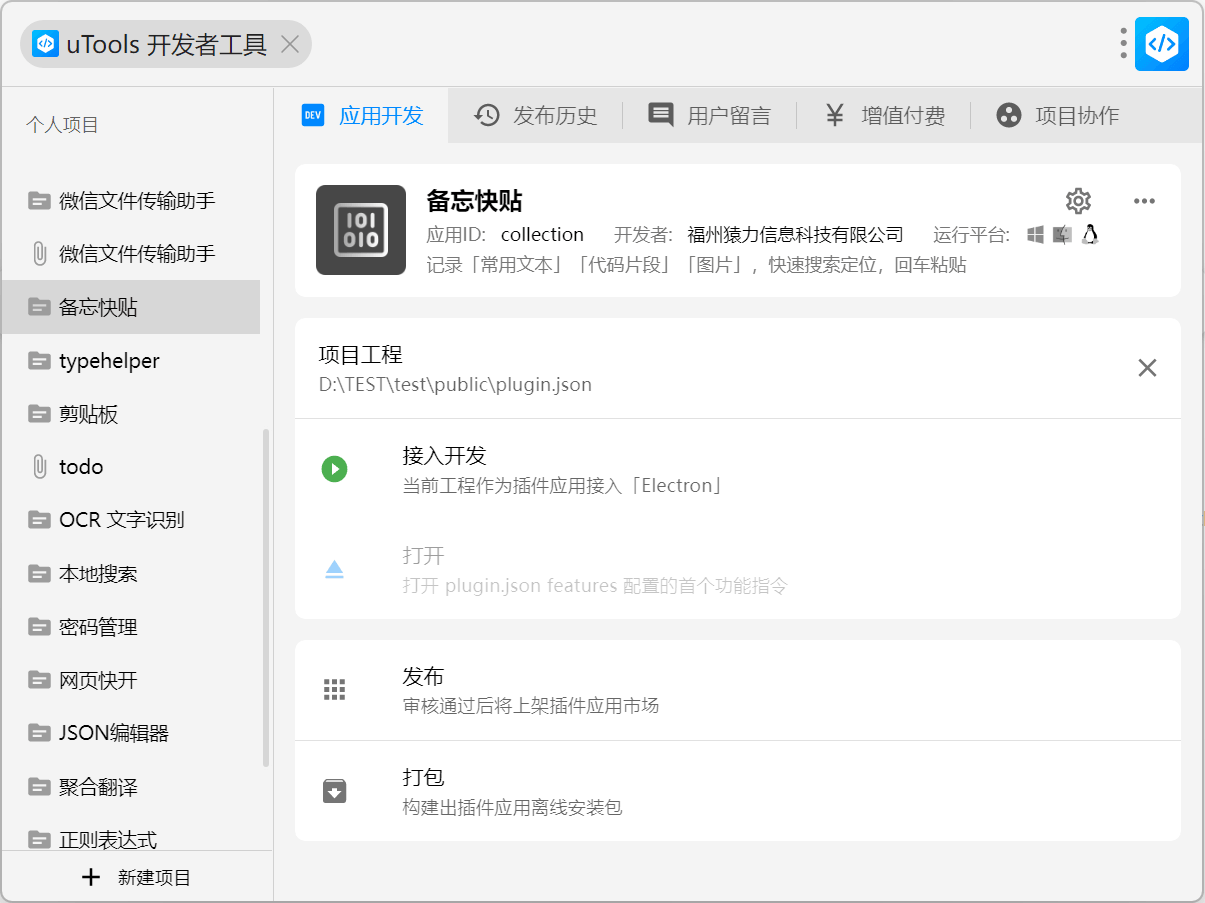The height and width of the screenshot is (903, 1205).
Task: Select the JSON编辑器 project
Action: tap(131, 733)
